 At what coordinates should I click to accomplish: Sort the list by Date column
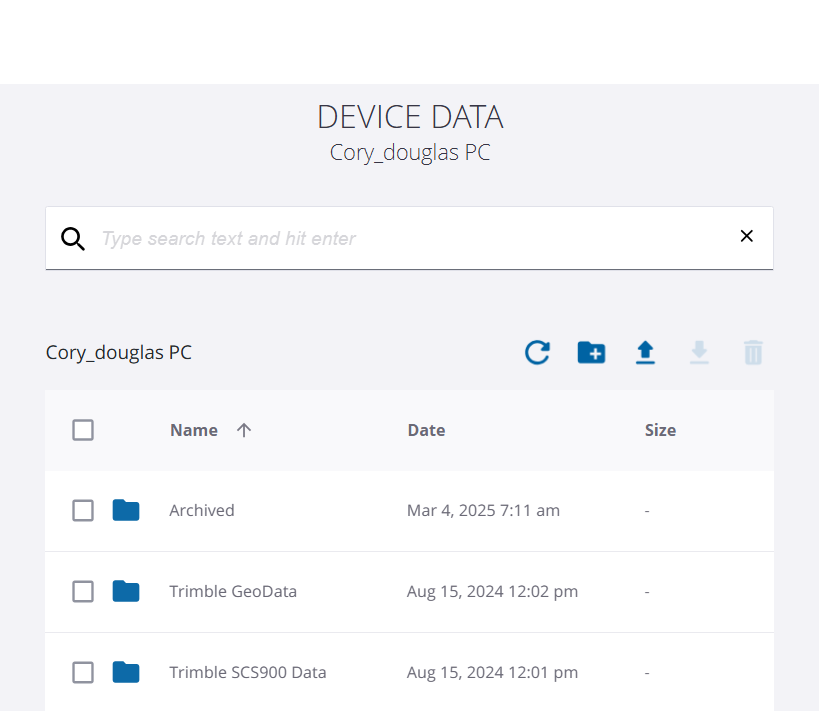click(x=426, y=430)
